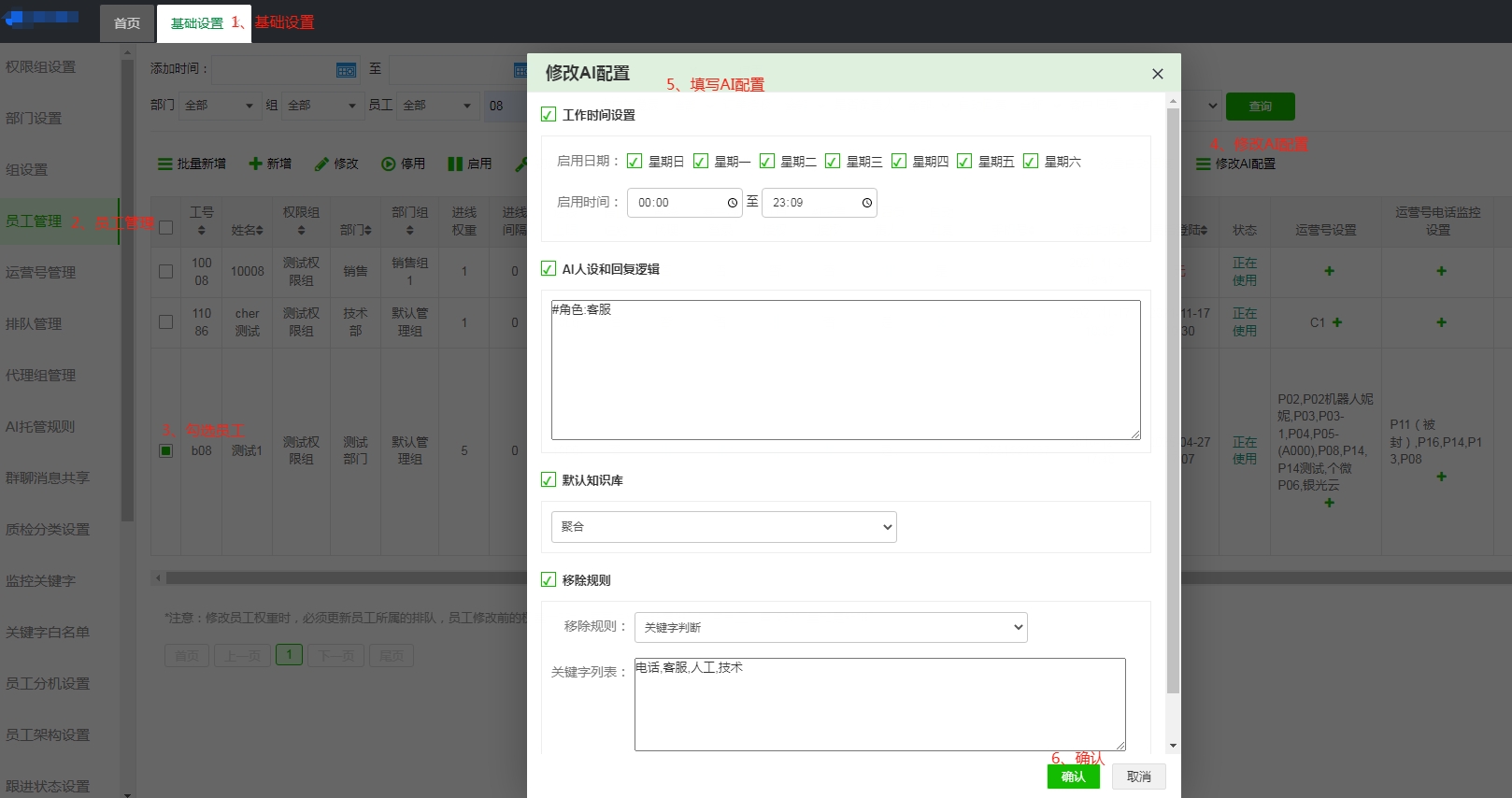Open 监控关键字 in sidebar
Viewport: 1512px width, 798px height.
41,581
